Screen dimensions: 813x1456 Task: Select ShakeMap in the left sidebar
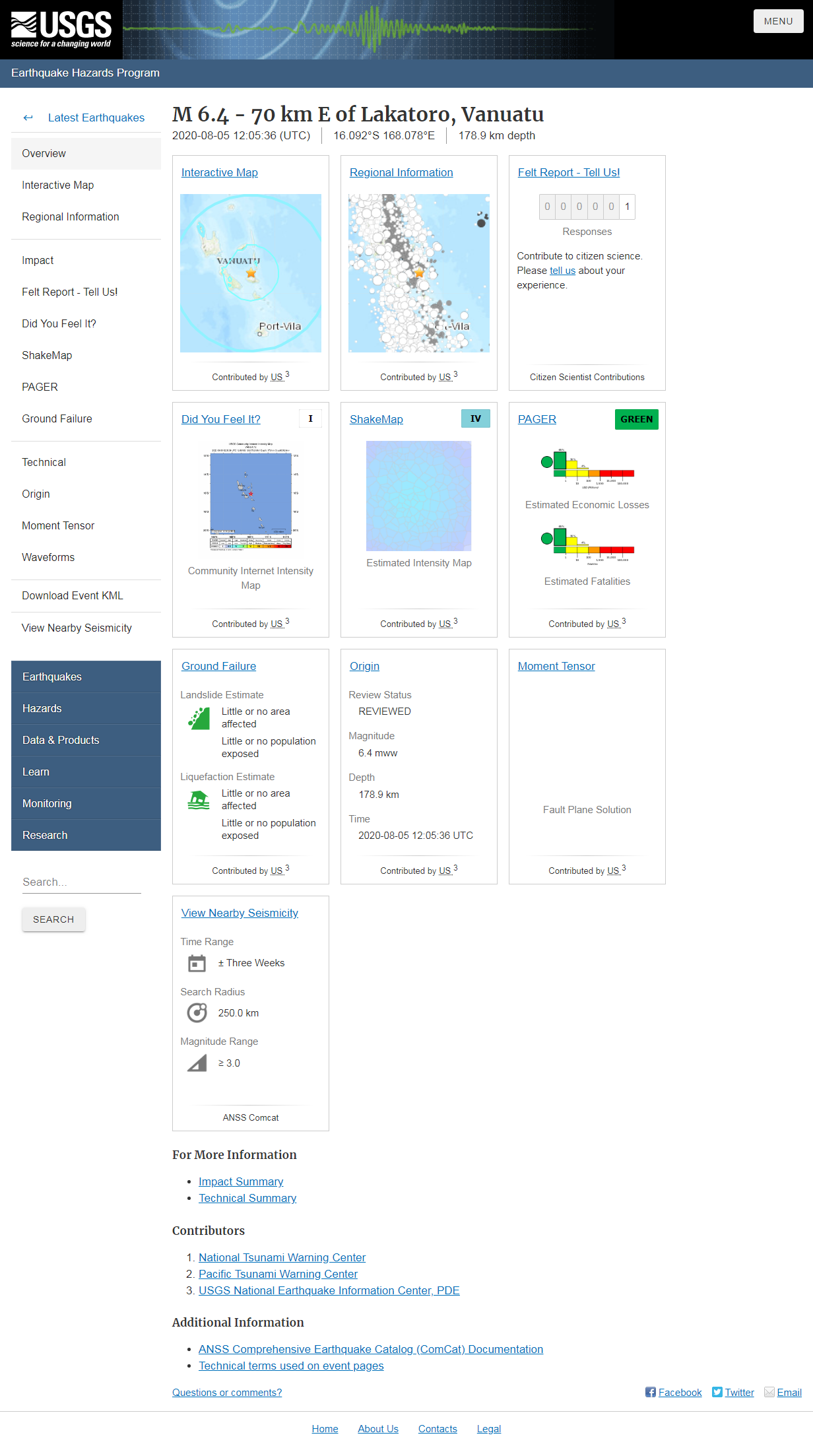tap(47, 355)
